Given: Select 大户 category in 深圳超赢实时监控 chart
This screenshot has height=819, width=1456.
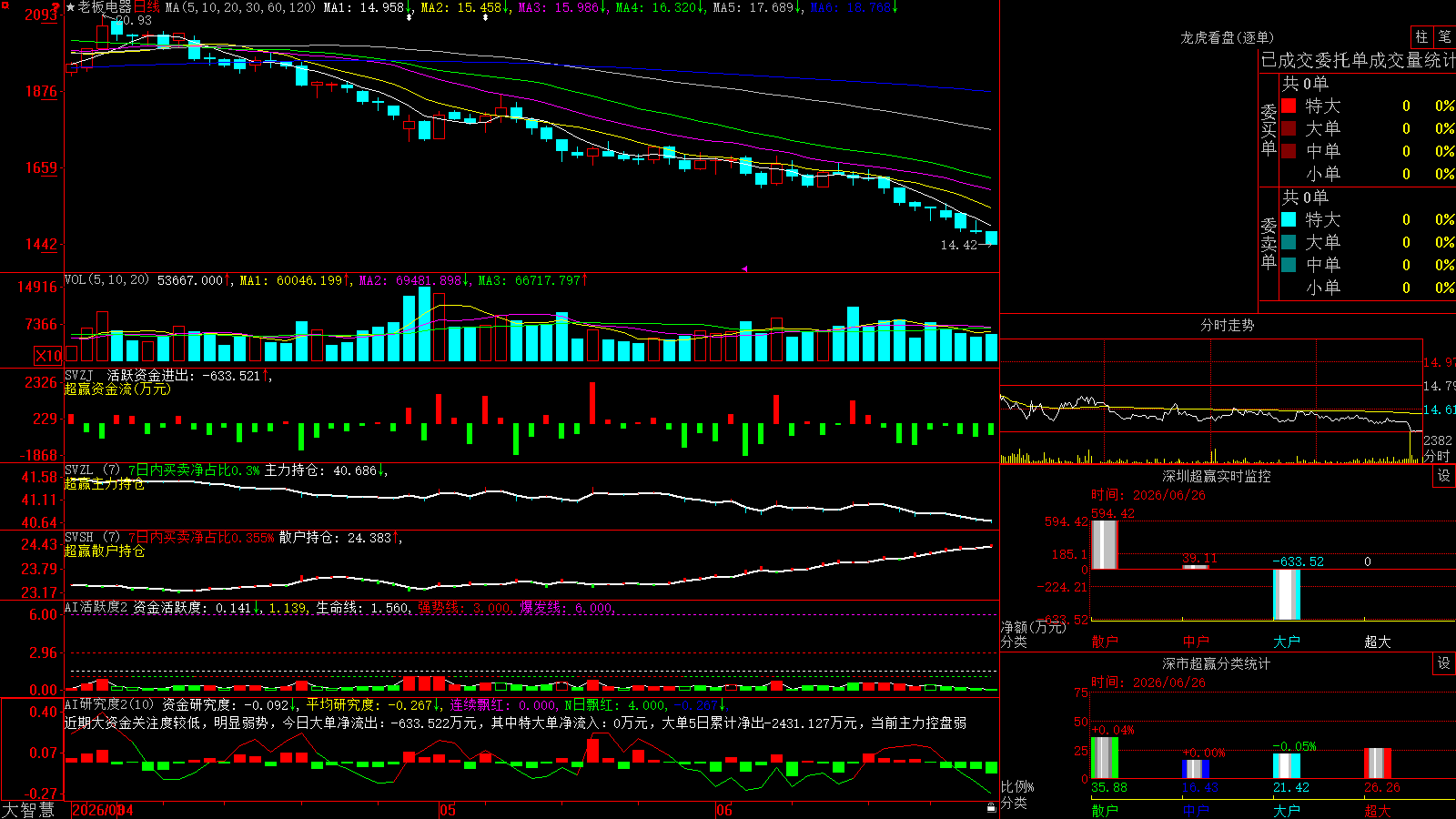Looking at the screenshot, I should point(1287,642).
